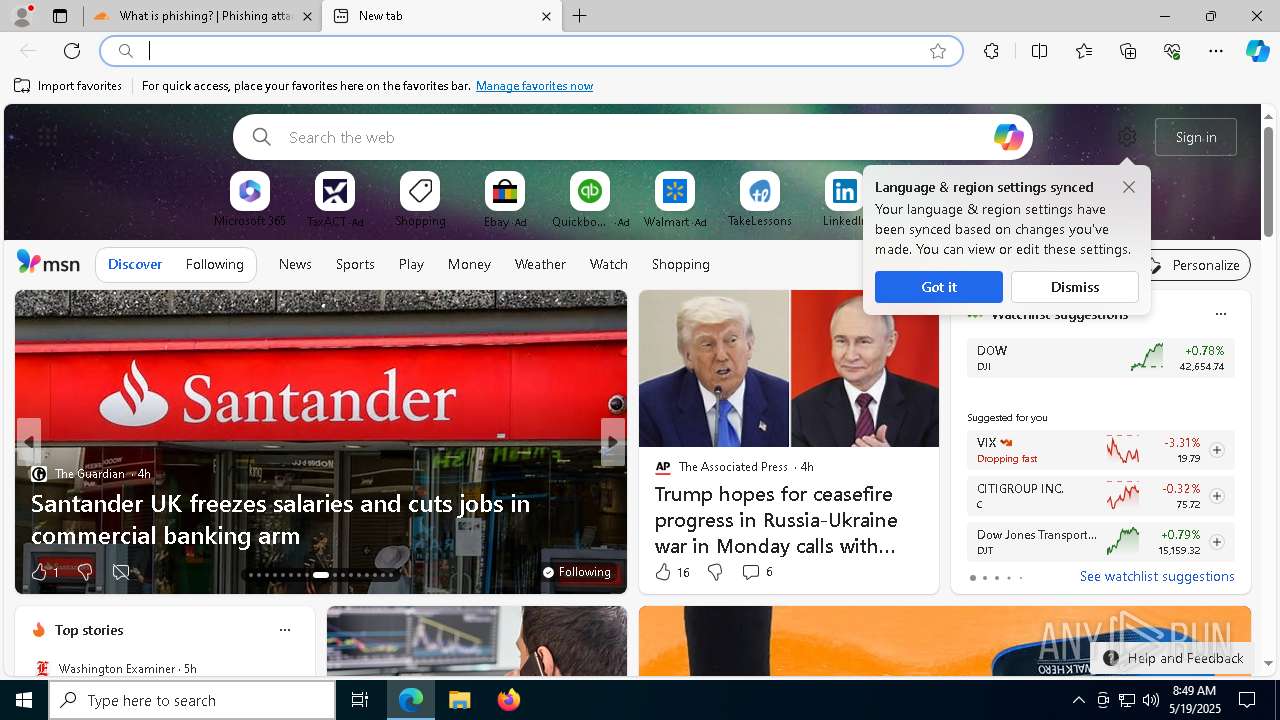Open the Ebay quick link
Viewport: 1280px width, 720px height.
tap(505, 200)
